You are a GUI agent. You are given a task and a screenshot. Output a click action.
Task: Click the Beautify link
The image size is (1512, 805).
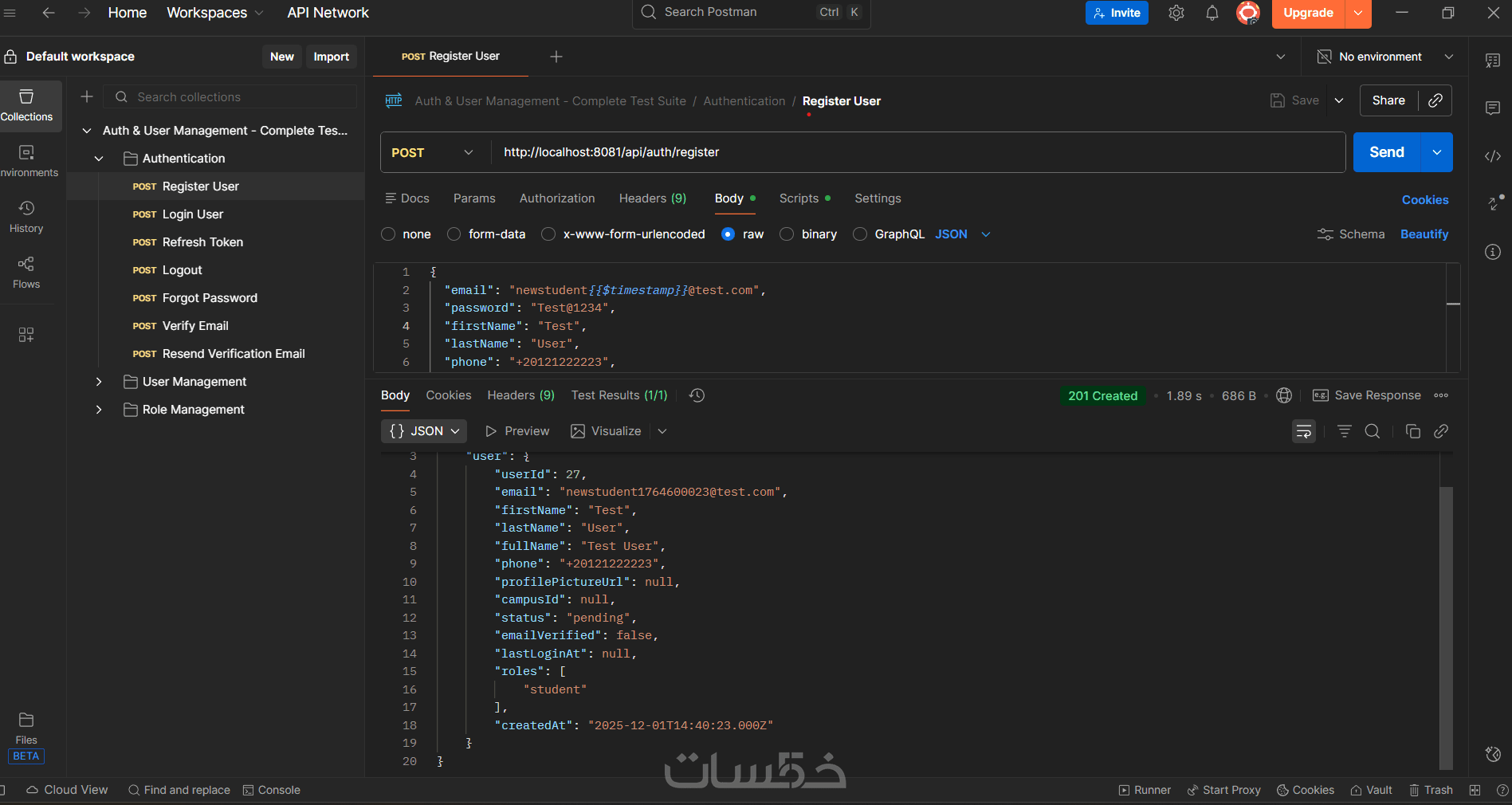pyautogui.click(x=1424, y=234)
